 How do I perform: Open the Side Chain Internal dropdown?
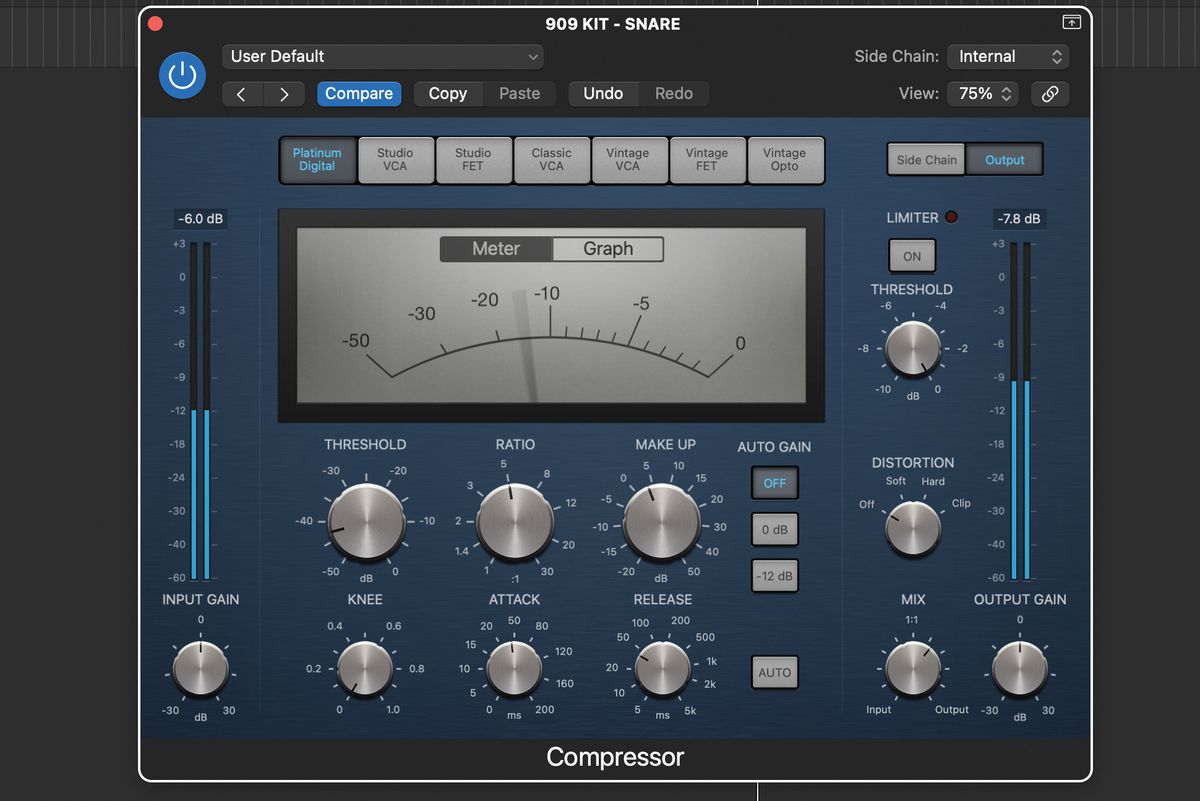point(1008,56)
